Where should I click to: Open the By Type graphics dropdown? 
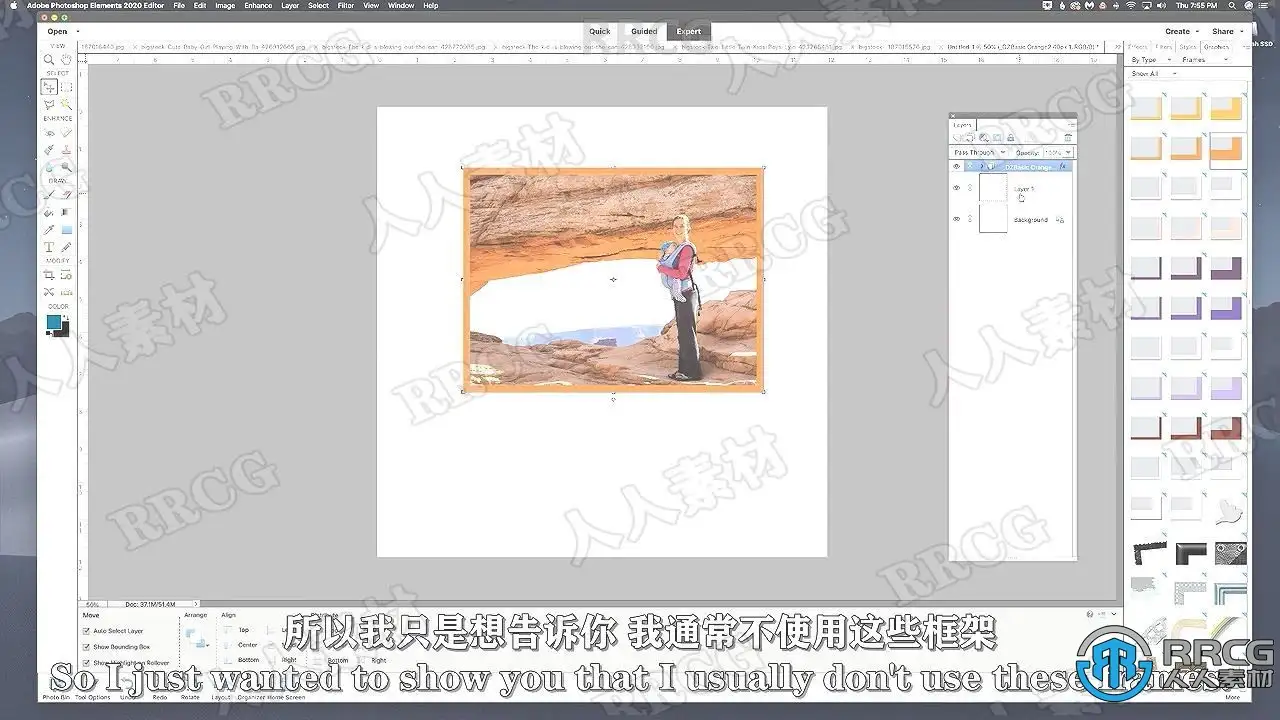[x=1151, y=60]
